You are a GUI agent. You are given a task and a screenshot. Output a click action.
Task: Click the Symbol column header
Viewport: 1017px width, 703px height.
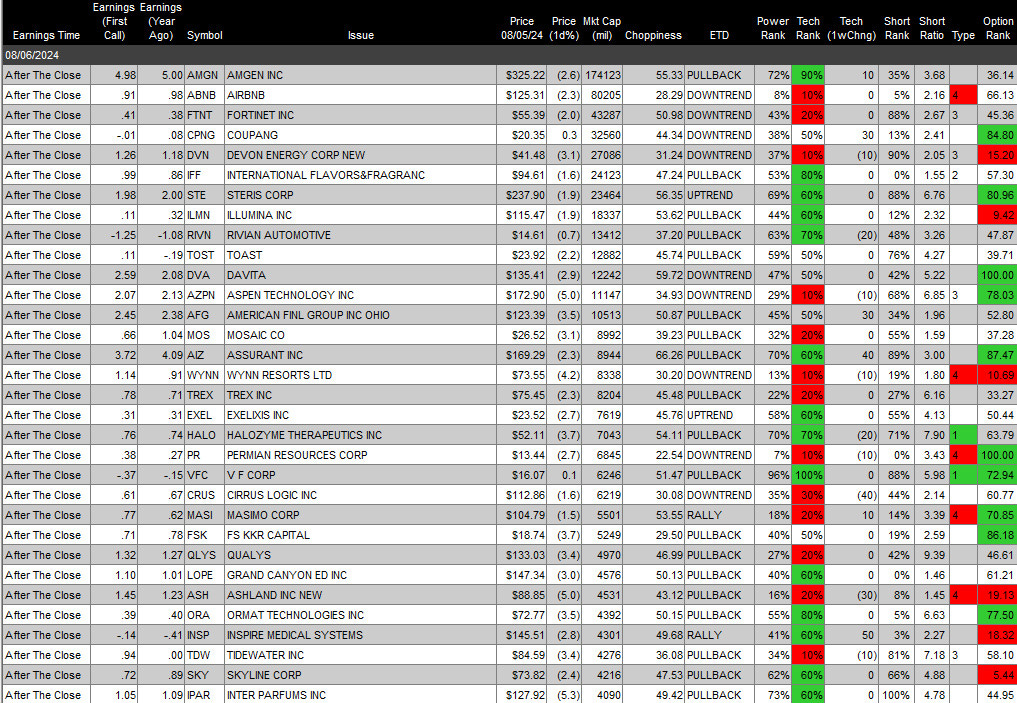pos(204,36)
